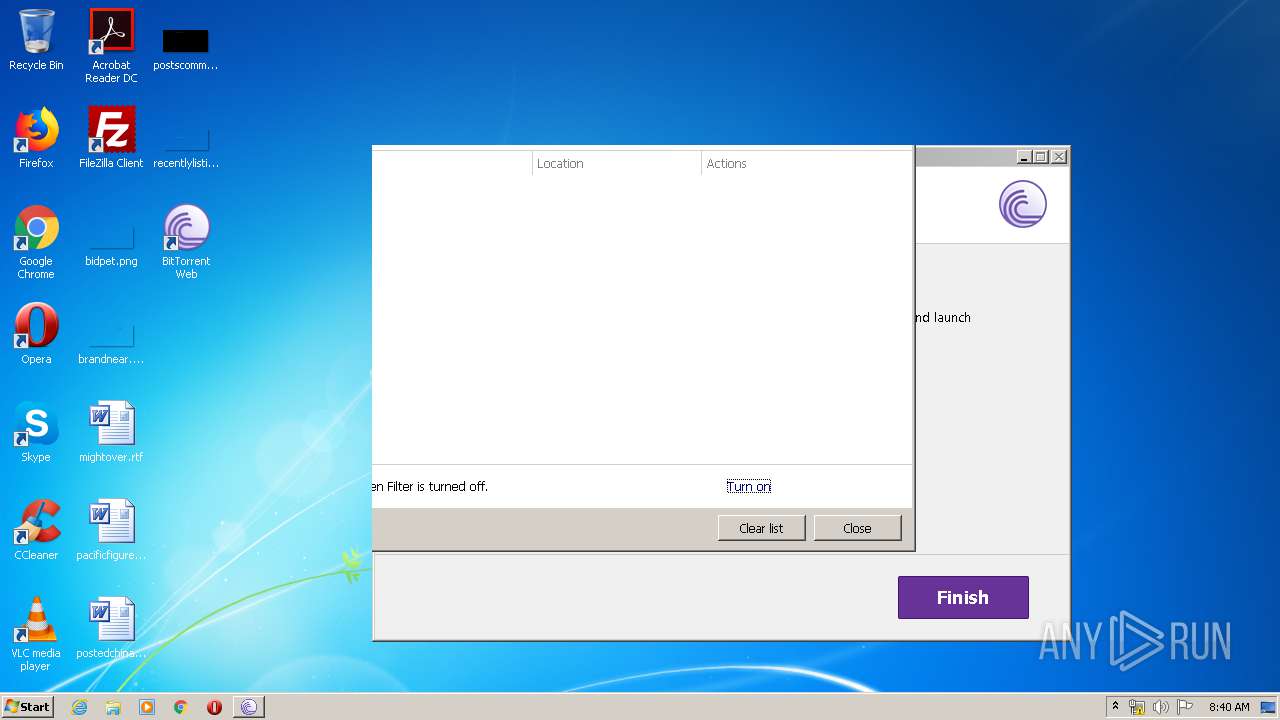Select the recentlylisti desktop file
Image resolution: width=1280 pixels, height=720 pixels.
pyautogui.click(x=185, y=147)
